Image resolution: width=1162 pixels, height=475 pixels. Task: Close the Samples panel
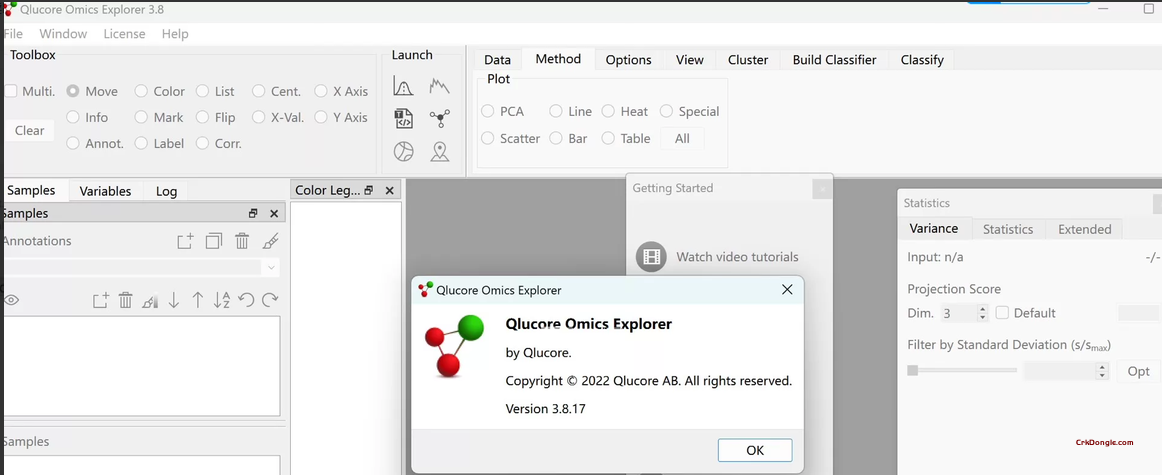point(274,213)
